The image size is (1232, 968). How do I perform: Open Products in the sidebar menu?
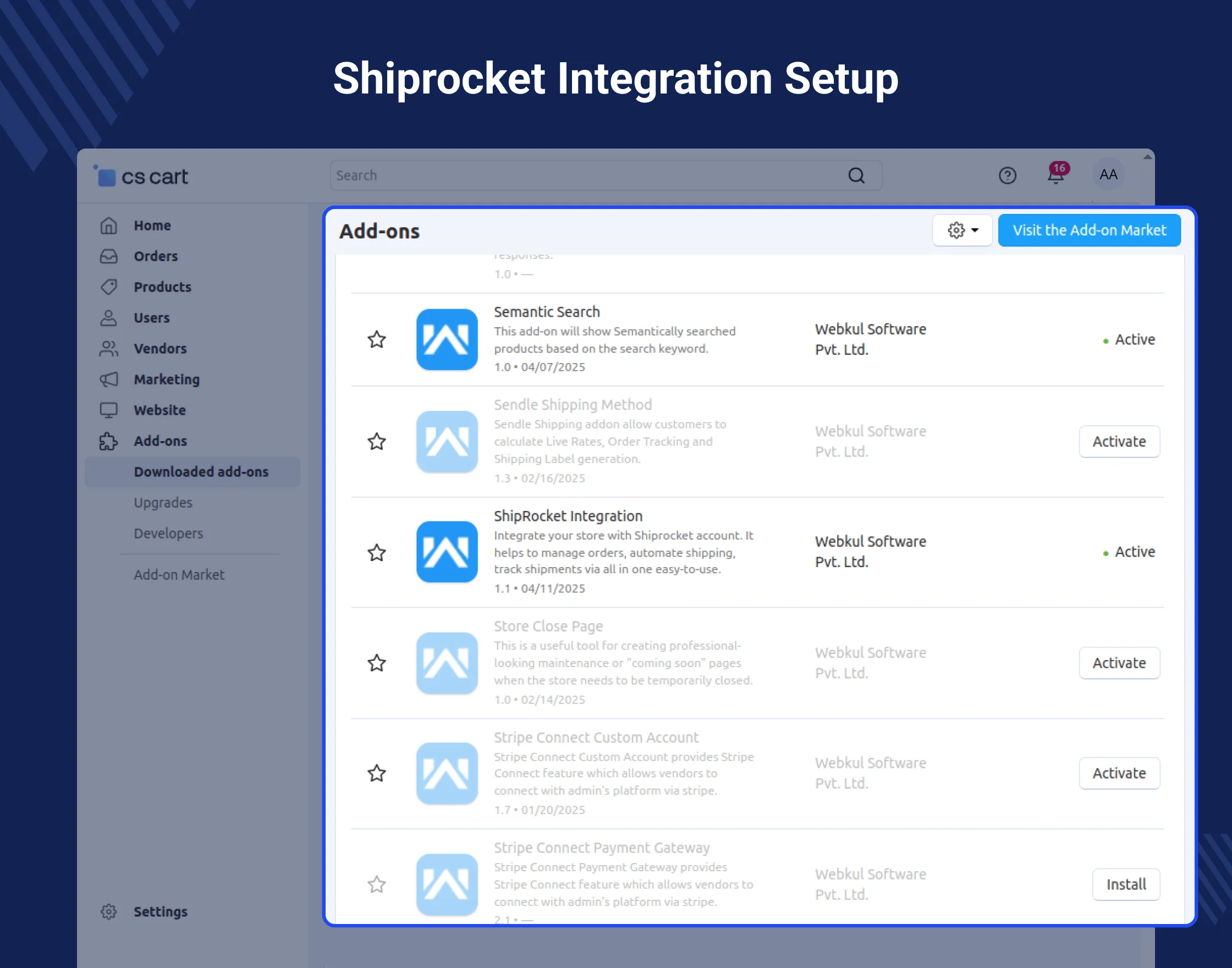coord(162,287)
